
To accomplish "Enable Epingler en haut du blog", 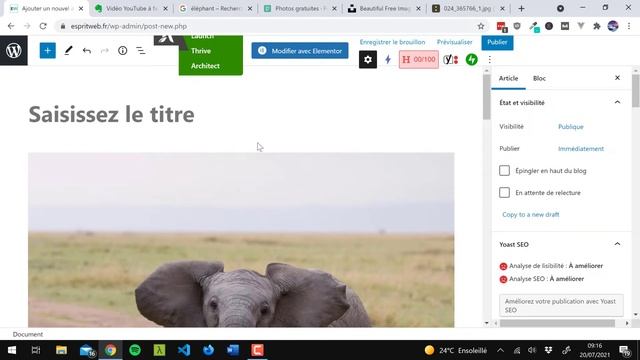I will pyautogui.click(x=504, y=171).
